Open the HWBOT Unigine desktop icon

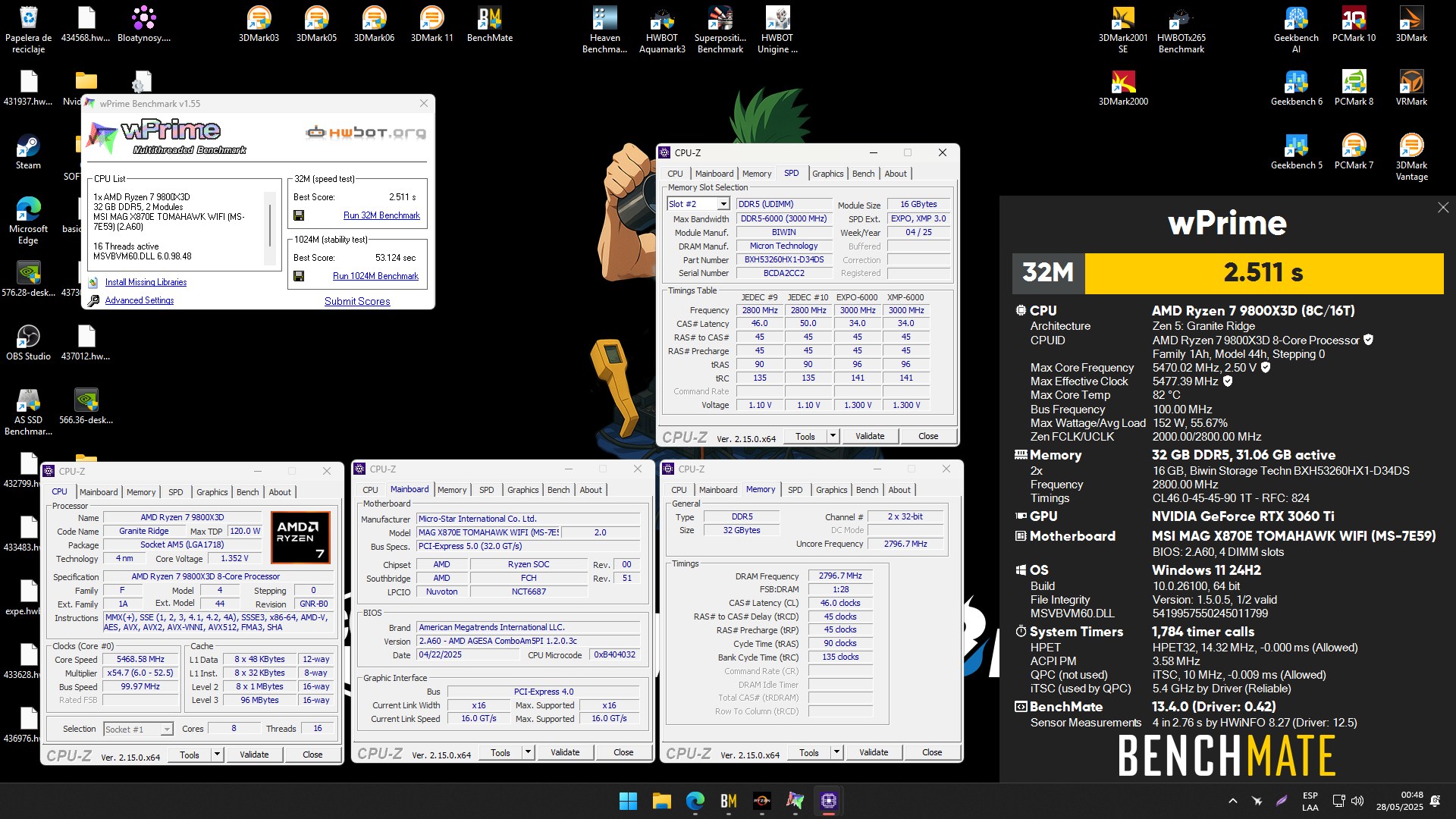point(777,30)
